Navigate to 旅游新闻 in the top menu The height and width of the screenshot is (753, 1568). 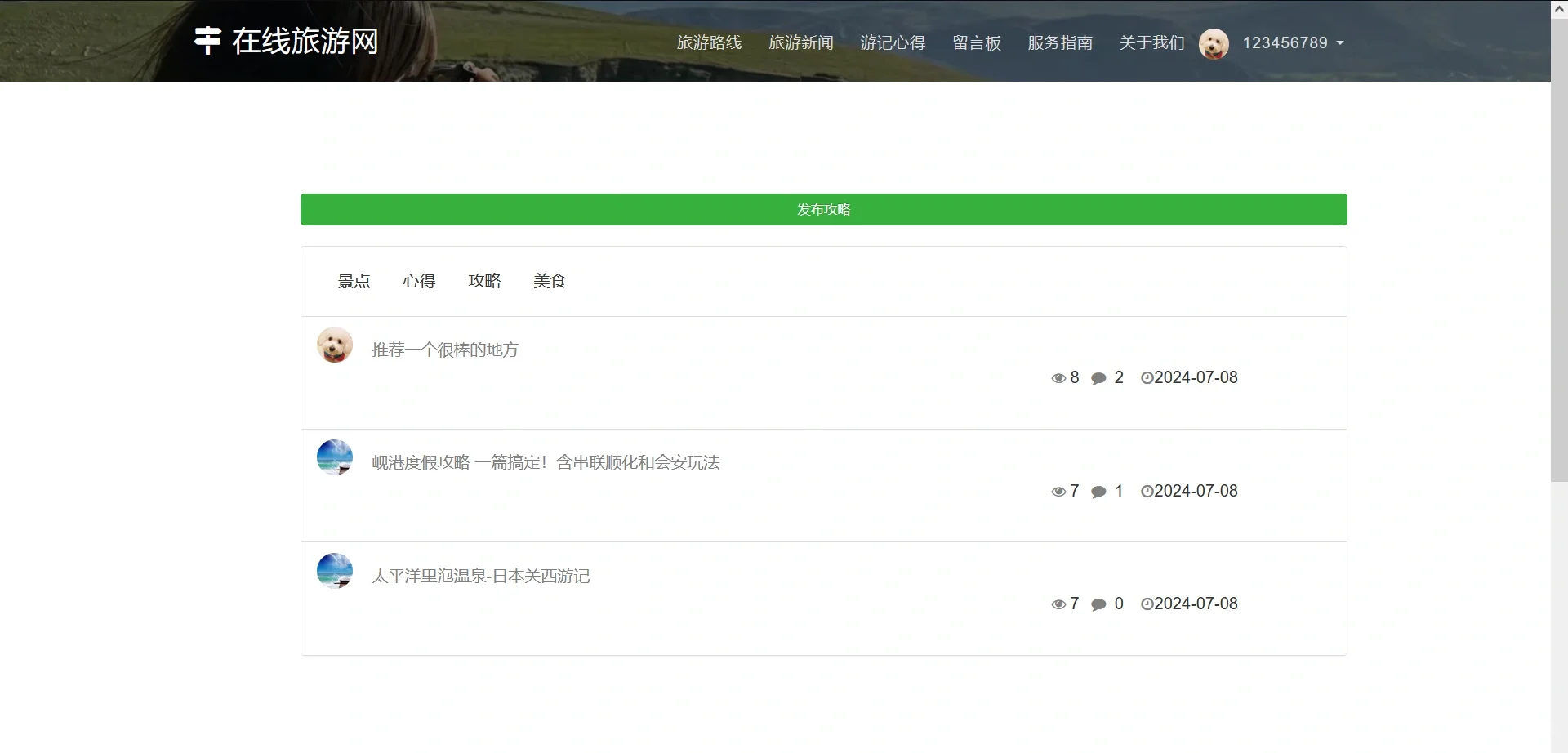click(x=800, y=42)
